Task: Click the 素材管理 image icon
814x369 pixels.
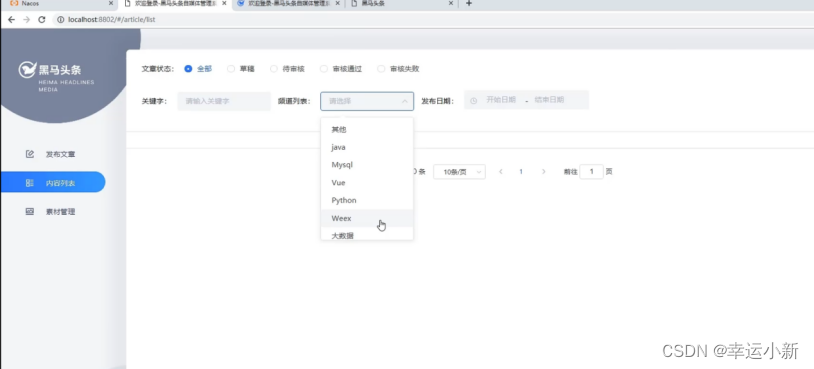Action: pos(30,212)
